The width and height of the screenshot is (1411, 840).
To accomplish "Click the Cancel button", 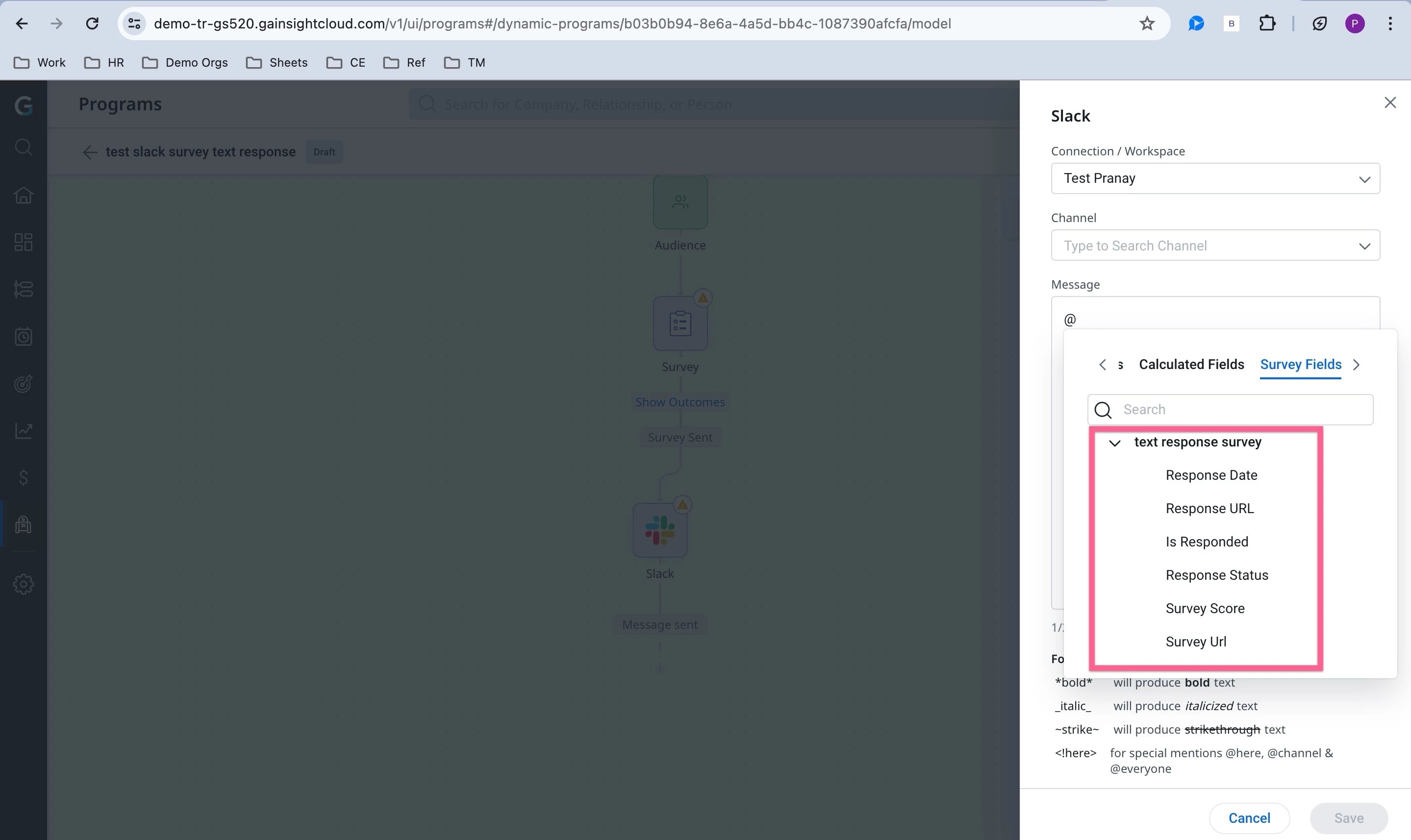I will click(x=1249, y=818).
